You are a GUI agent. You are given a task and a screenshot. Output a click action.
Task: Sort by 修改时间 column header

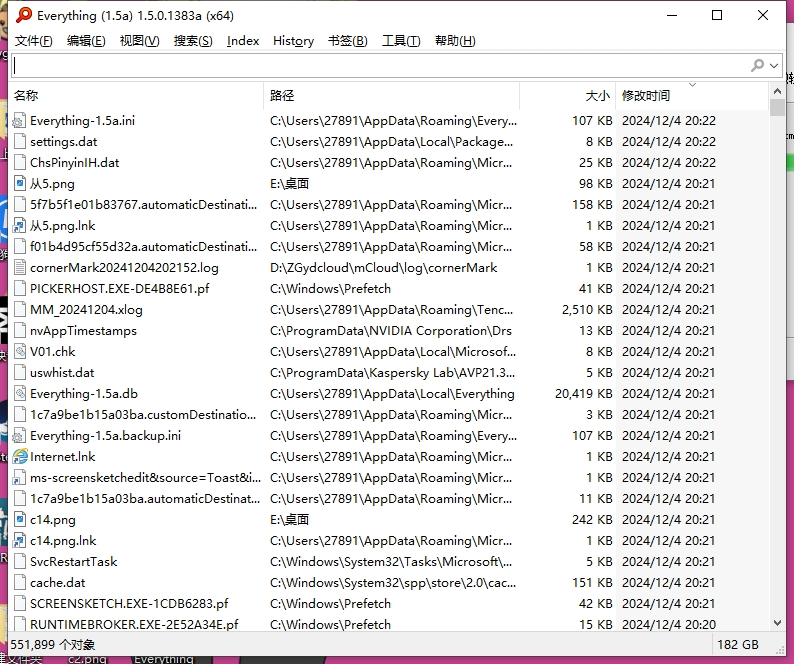[x=692, y=96]
